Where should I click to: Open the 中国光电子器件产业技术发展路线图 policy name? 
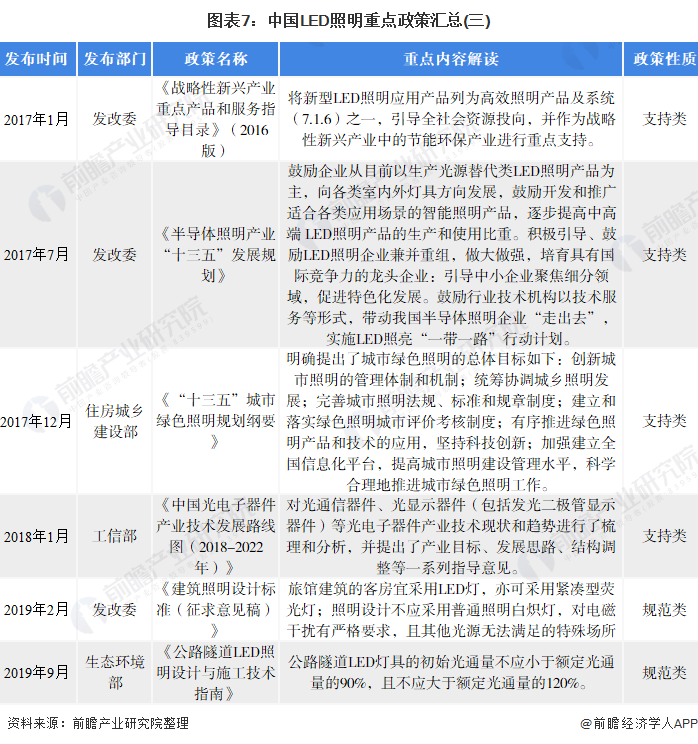tap(216, 536)
